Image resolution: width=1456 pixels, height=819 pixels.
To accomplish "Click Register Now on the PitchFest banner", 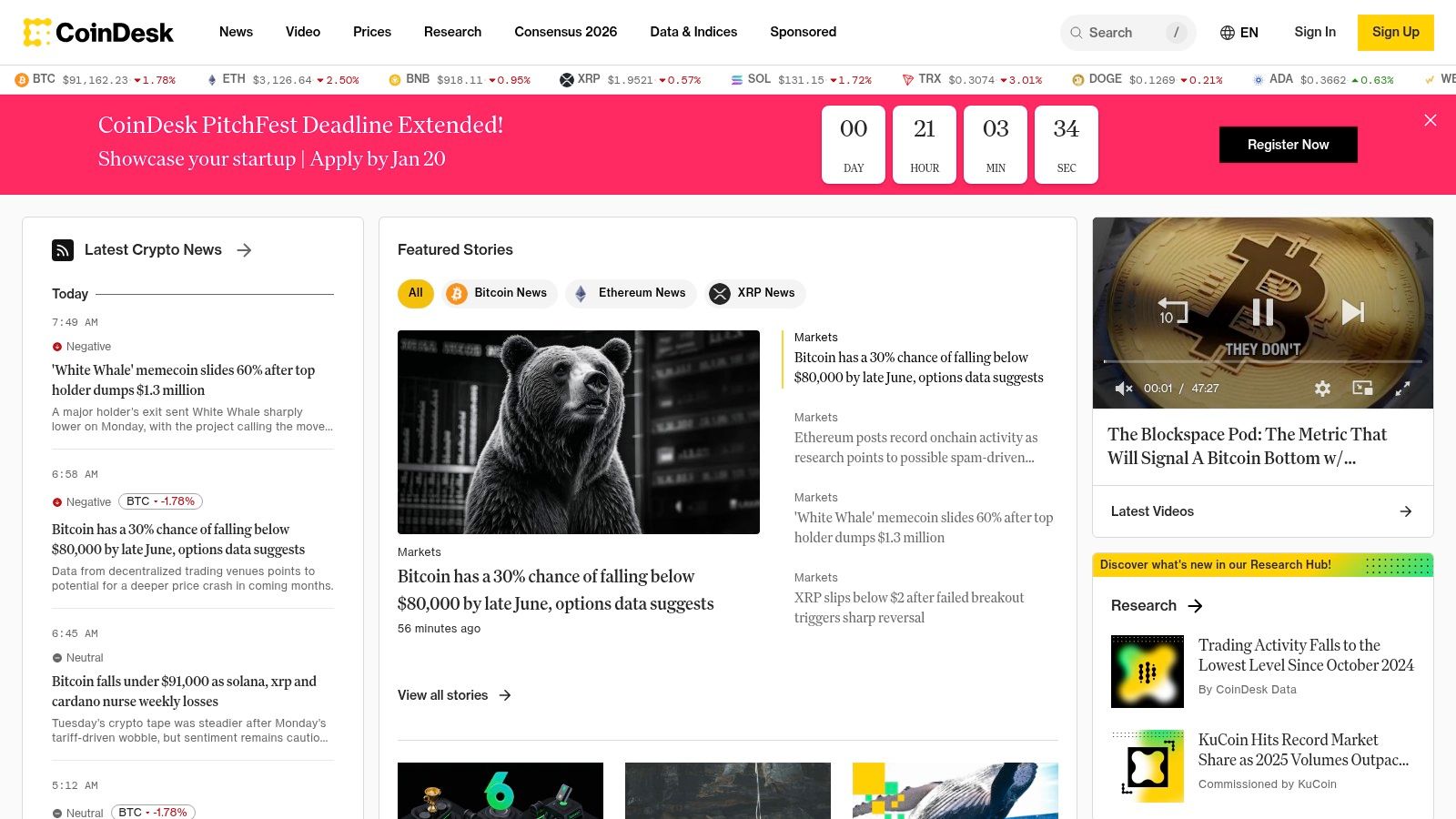I will pos(1287,144).
